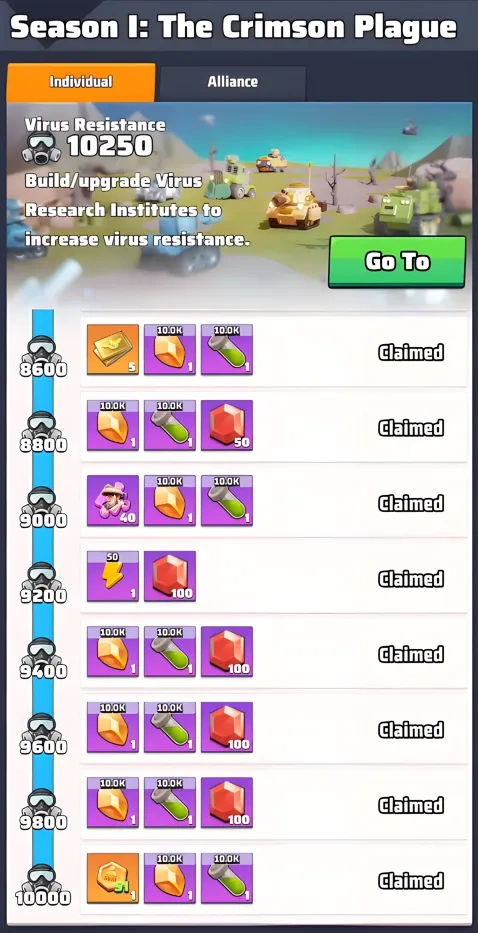Tap the Claimed label in the 8600 row
The image size is (478, 933).
(411, 353)
